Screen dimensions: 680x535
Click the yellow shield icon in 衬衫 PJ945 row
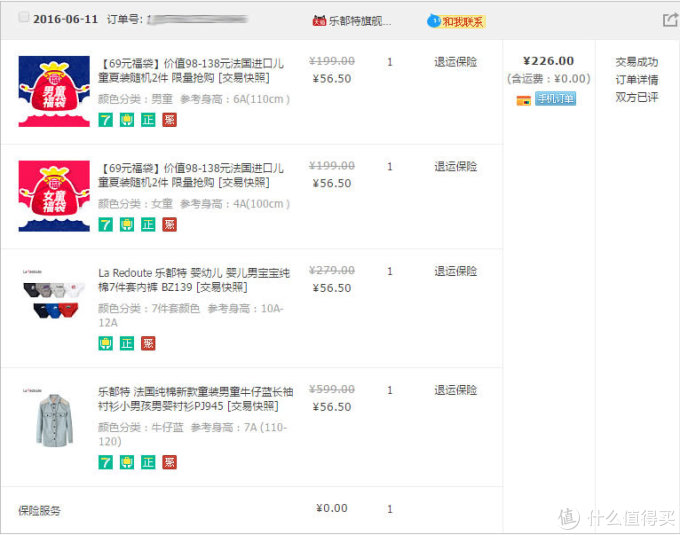click(x=127, y=462)
